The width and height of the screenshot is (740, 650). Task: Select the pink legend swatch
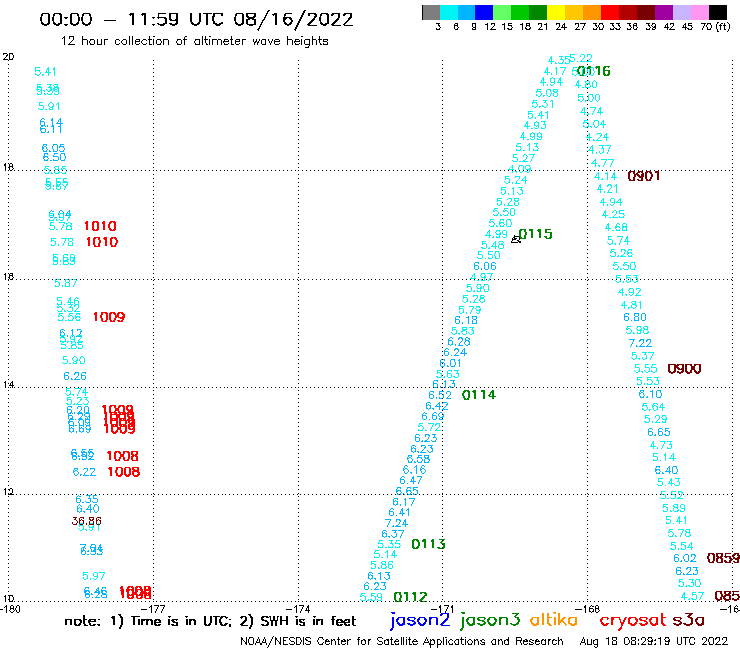click(699, 12)
